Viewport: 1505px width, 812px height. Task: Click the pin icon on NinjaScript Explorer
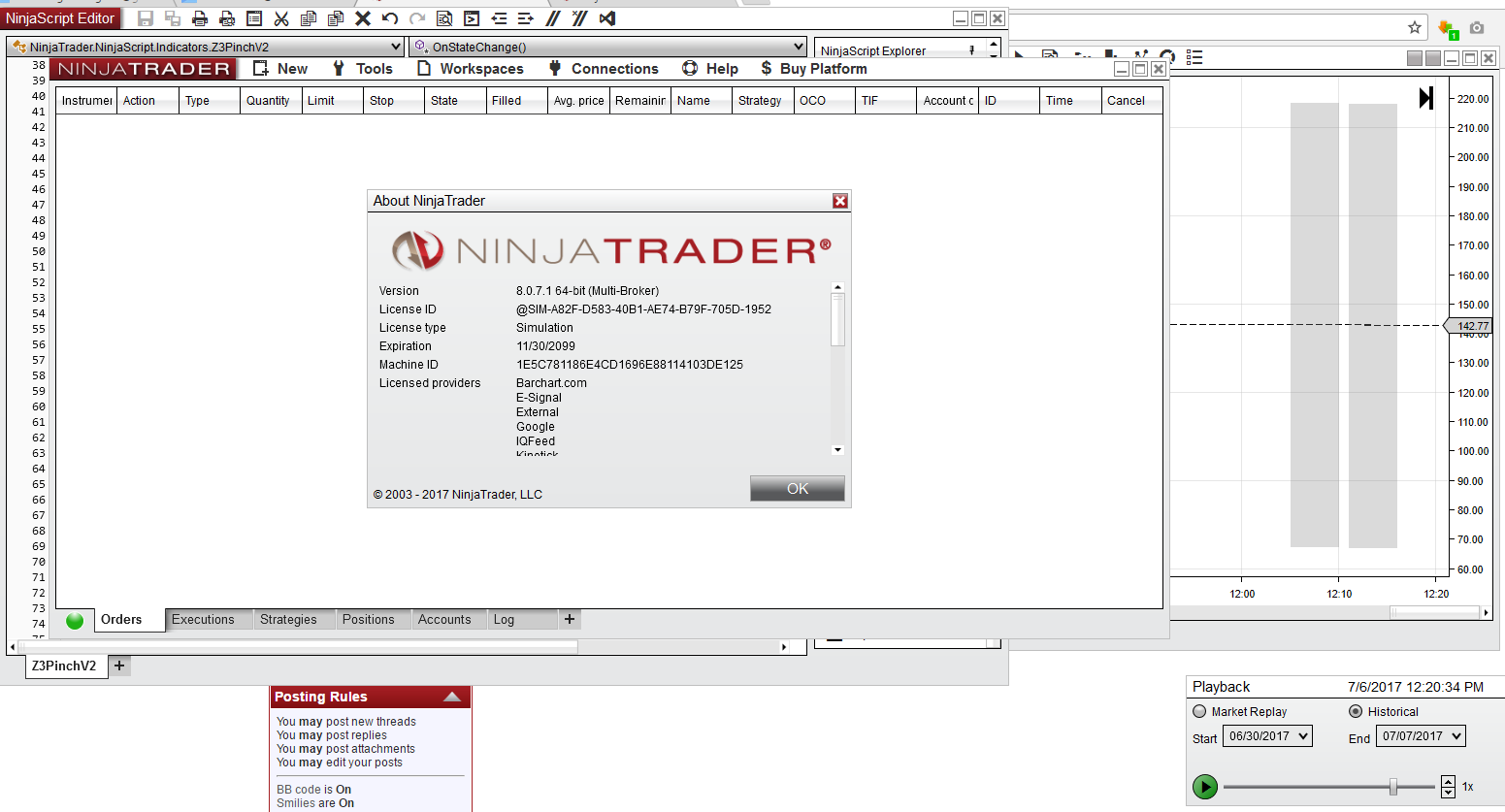(972, 50)
